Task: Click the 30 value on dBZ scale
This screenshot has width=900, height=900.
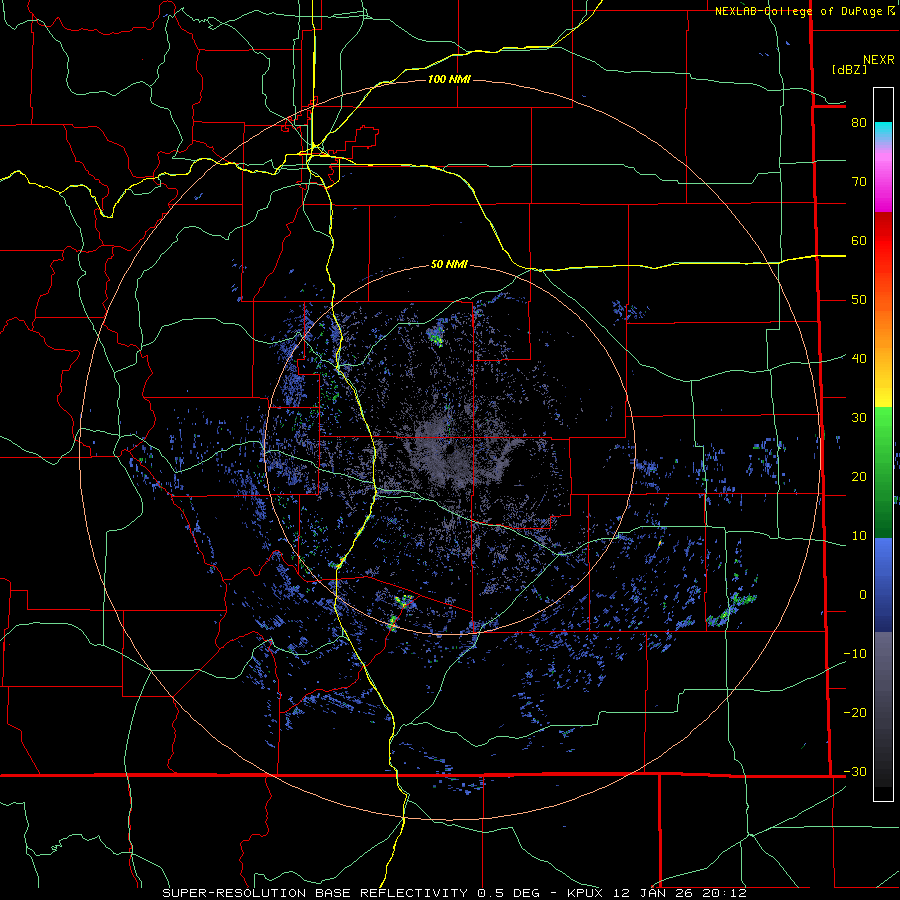Action: click(859, 417)
